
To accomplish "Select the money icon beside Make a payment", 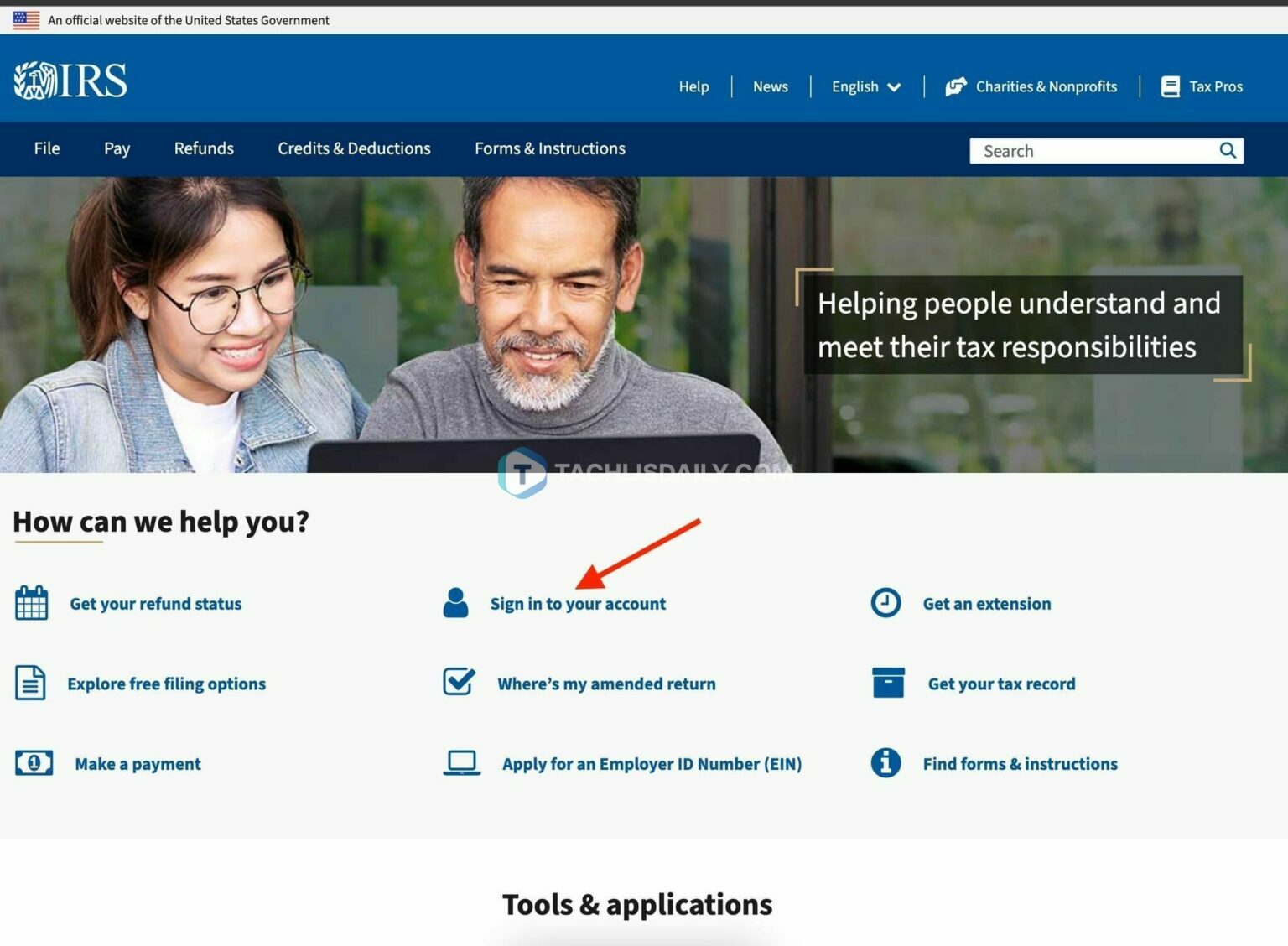I will click(x=33, y=763).
